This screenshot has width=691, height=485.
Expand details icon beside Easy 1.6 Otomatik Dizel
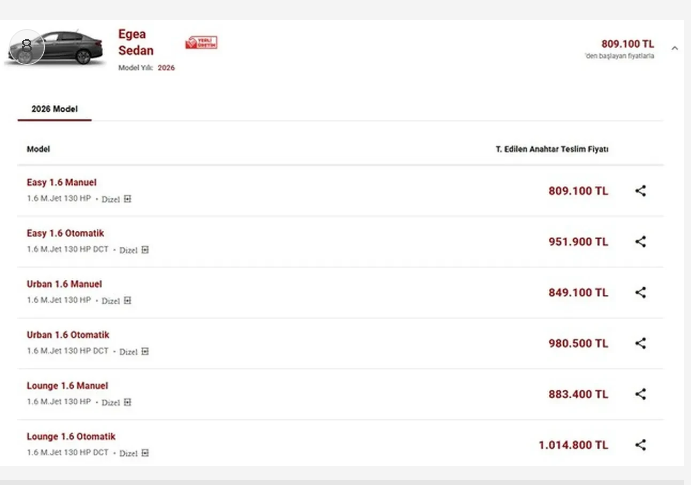click(145, 250)
